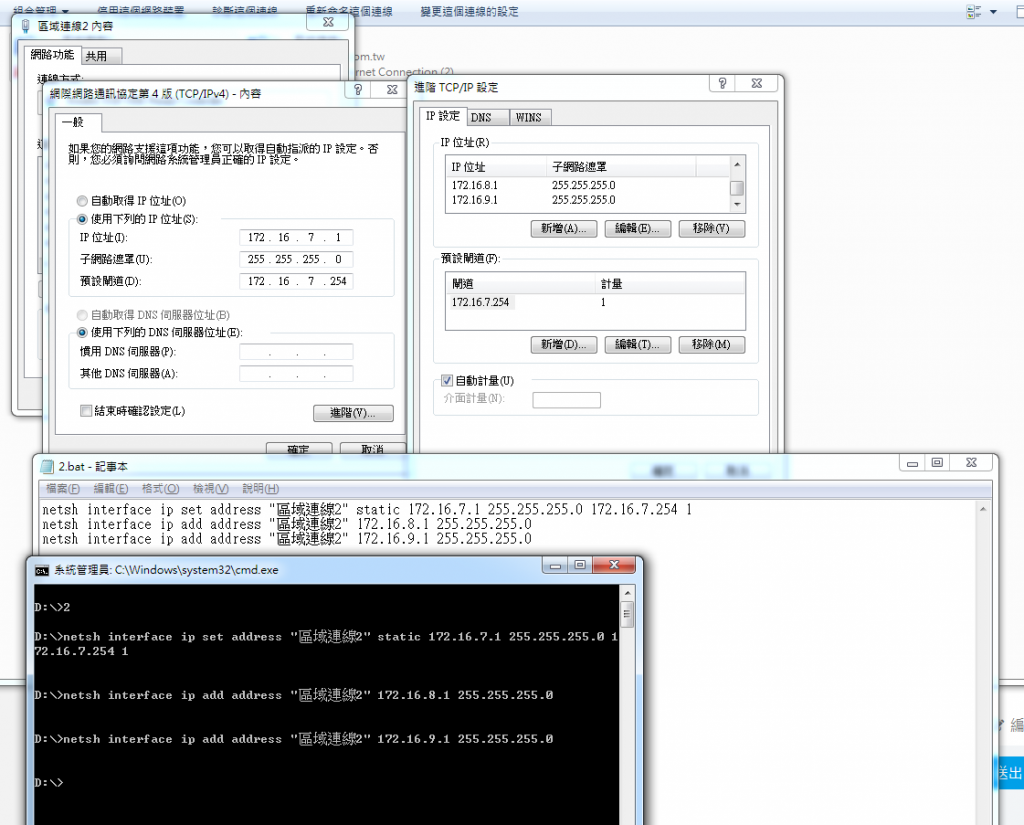Click the IP 位址 input field
Viewport: 1024px width, 825px height.
pyautogui.click(x=296, y=237)
